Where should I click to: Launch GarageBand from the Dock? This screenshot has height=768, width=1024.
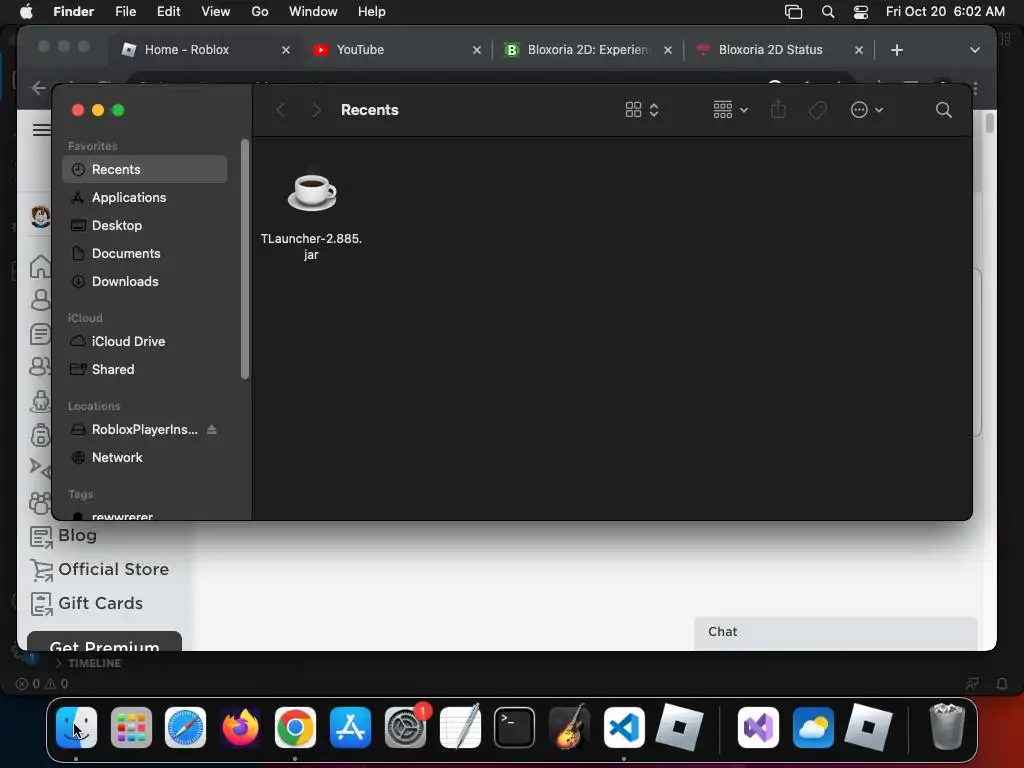coord(569,727)
